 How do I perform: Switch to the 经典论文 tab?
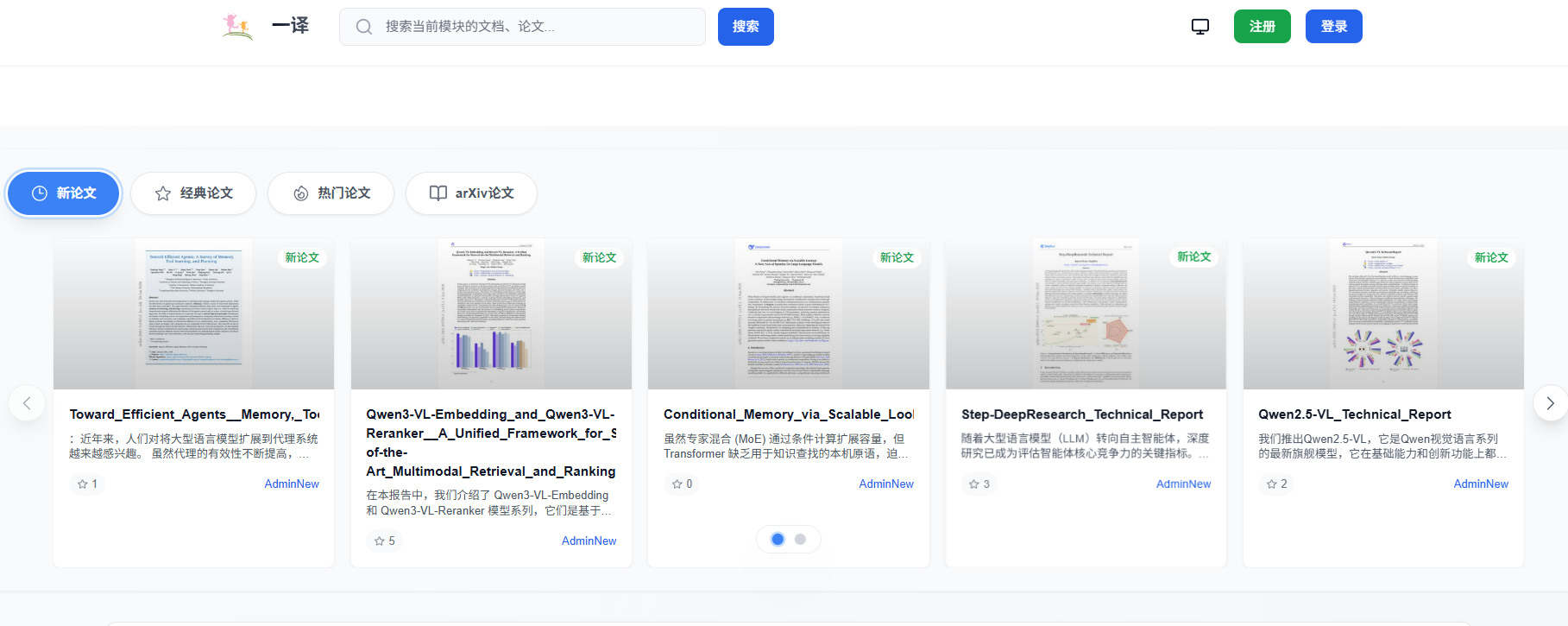[193, 193]
